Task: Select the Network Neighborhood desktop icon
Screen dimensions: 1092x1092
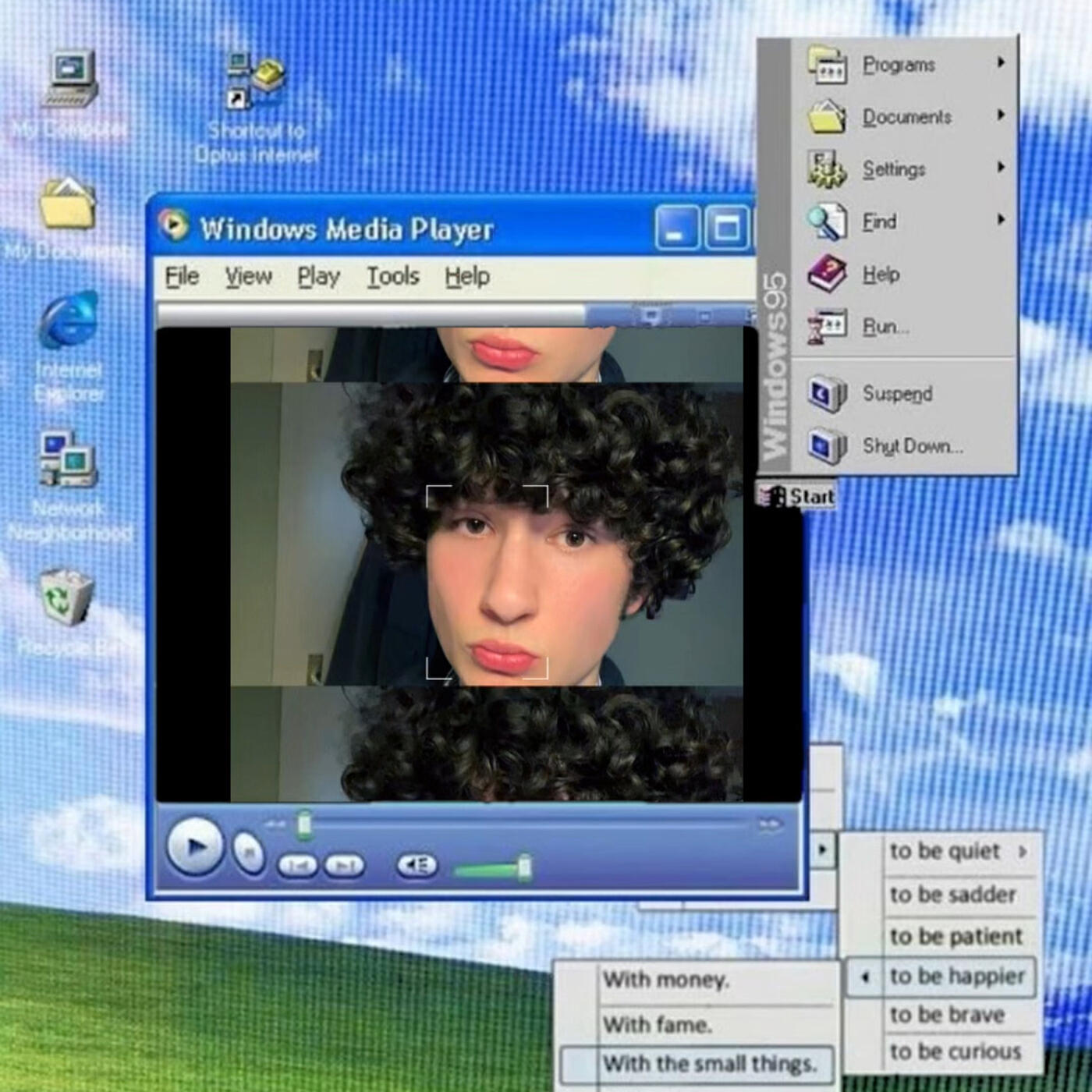Action: click(69, 459)
